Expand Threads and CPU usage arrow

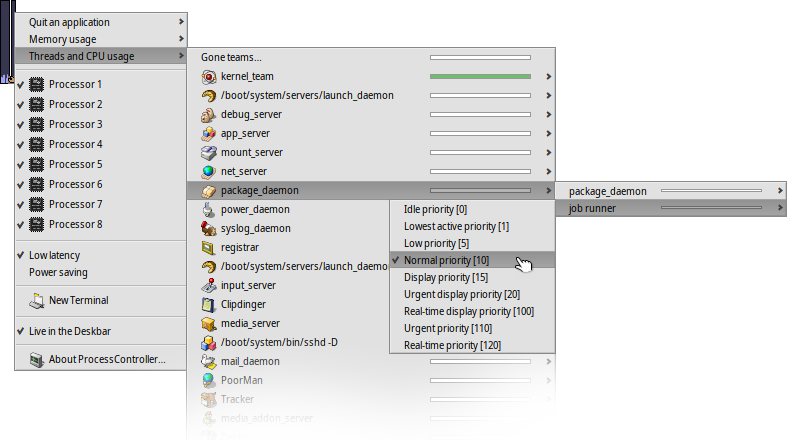pyautogui.click(x=181, y=56)
